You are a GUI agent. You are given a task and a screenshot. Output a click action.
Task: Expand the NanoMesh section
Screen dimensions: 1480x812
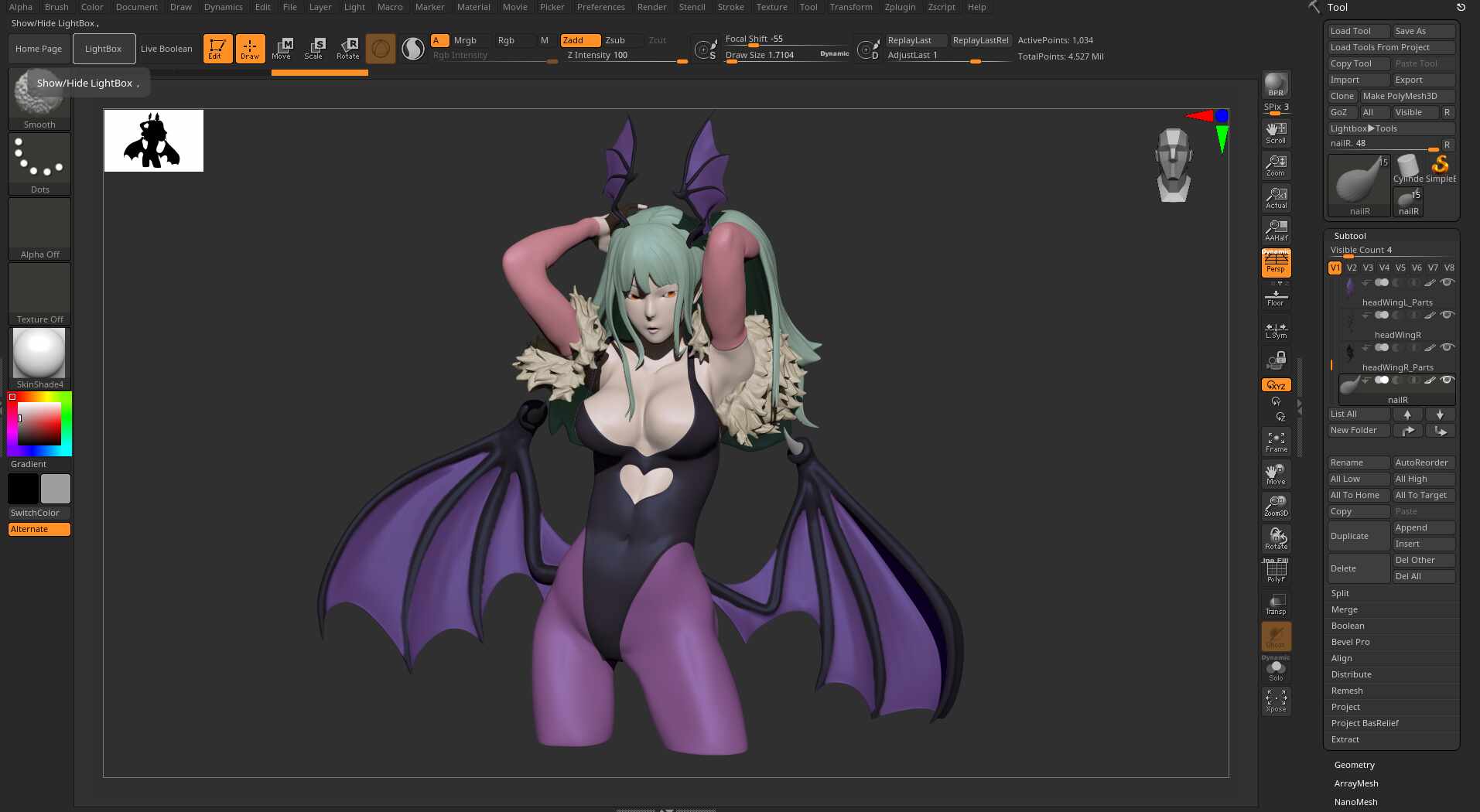coord(1355,802)
